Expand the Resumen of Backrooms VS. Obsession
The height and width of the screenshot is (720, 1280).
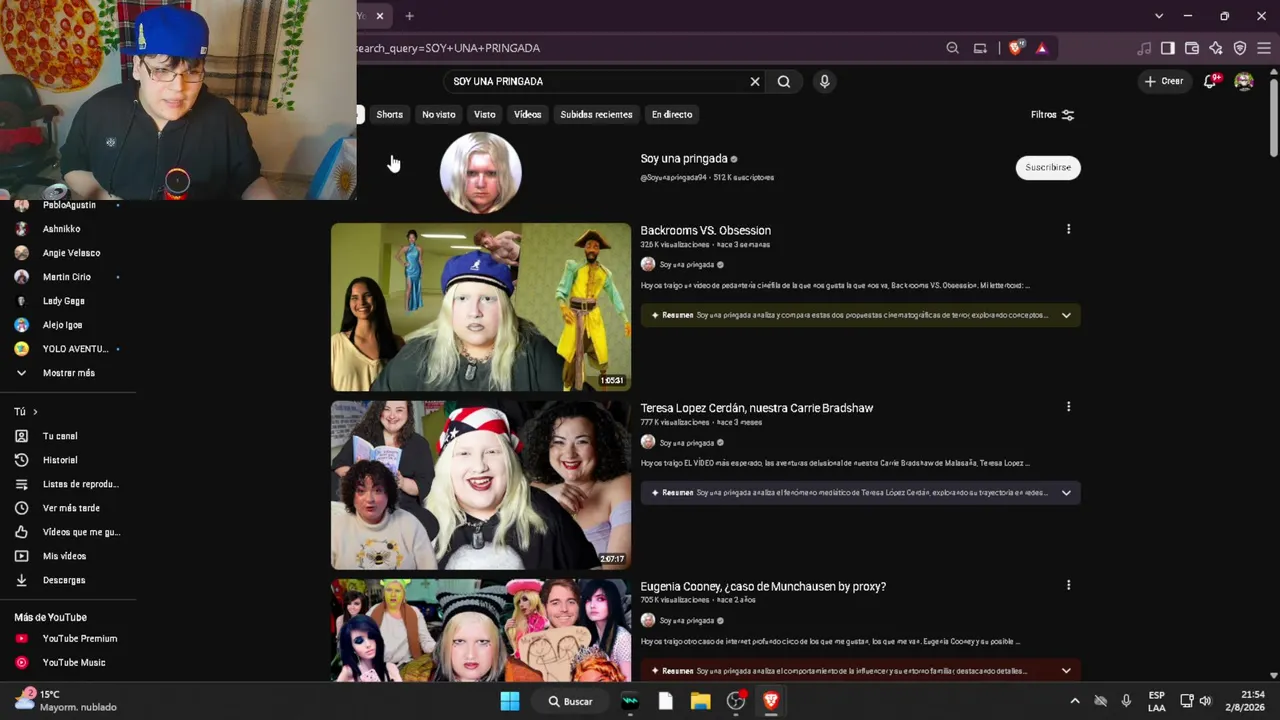coord(1066,315)
